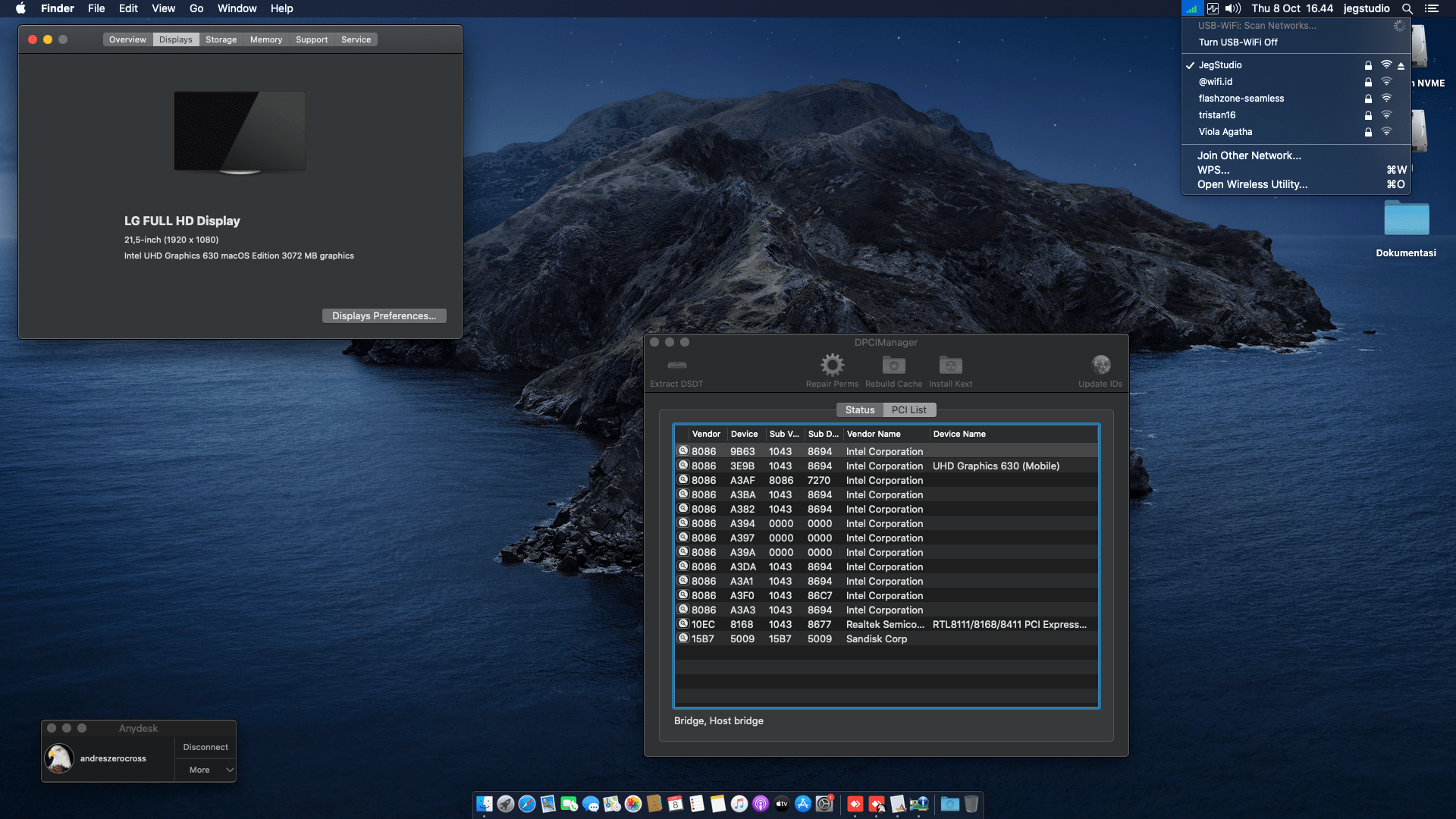This screenshot has width=1456, height=819.
Task: Switch to the Storage tab
Action: [x=221, y=39]
